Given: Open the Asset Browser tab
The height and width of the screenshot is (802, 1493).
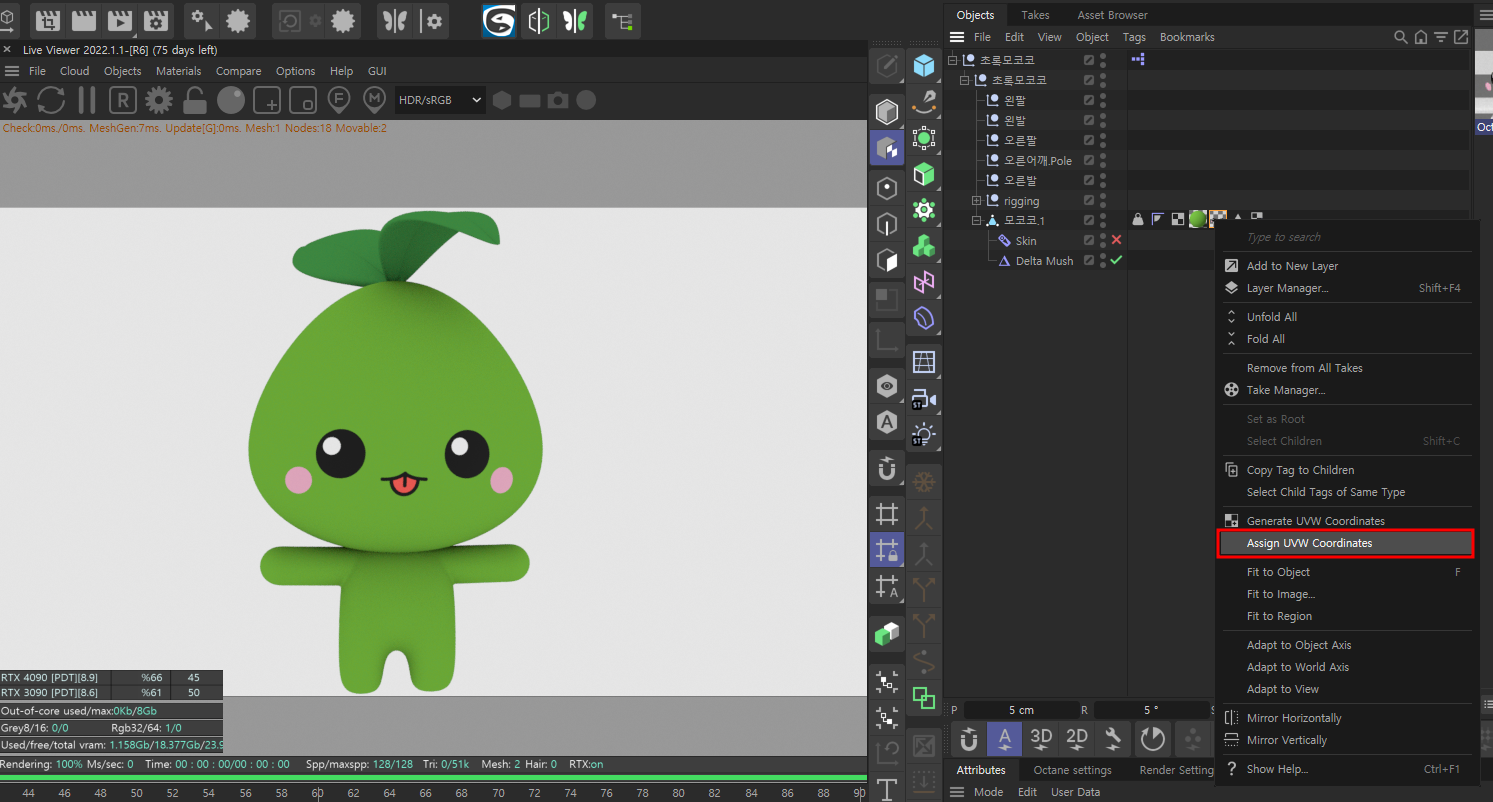Looking at the screenshot, I should (x=1112, y=15).
